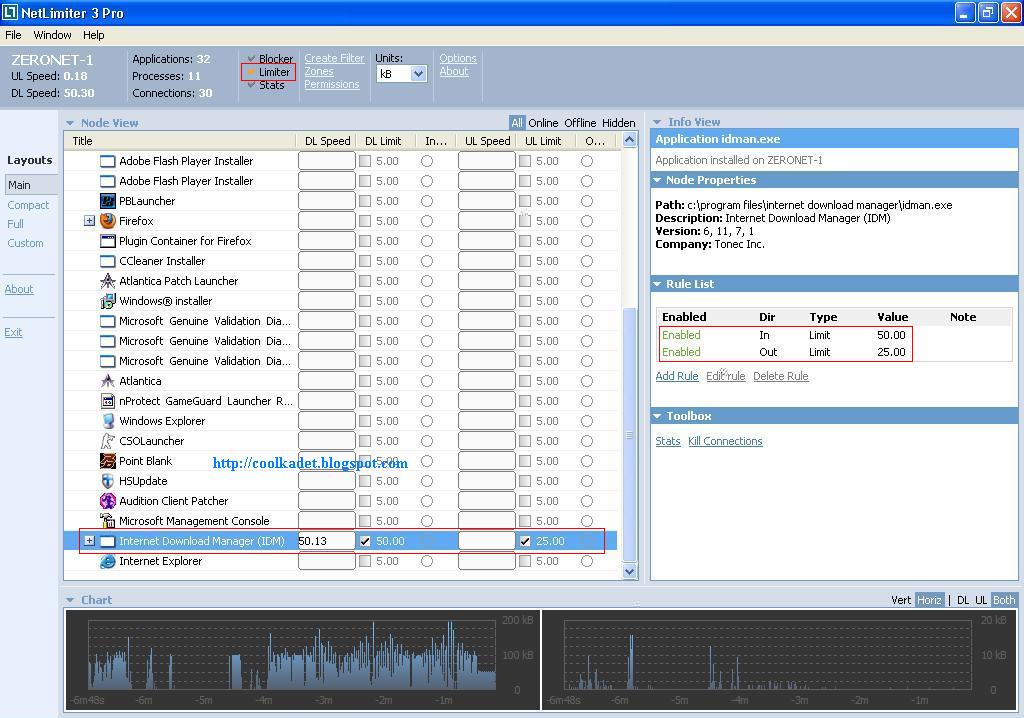Click the Delete Rule link
1024x718 pixels.
[x=780, y=376]
